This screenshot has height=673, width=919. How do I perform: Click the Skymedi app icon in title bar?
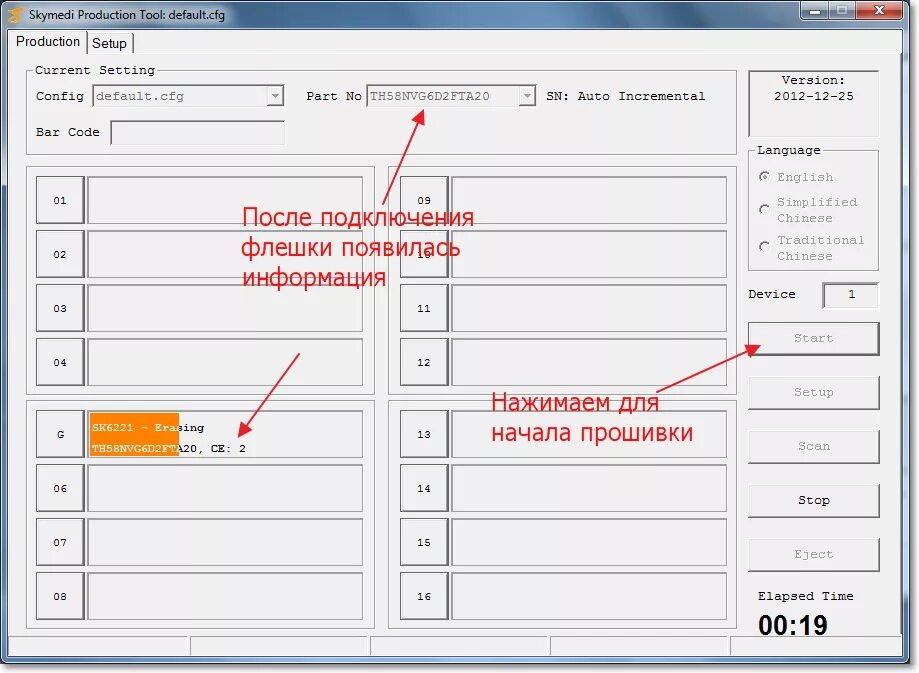point(16,15)
